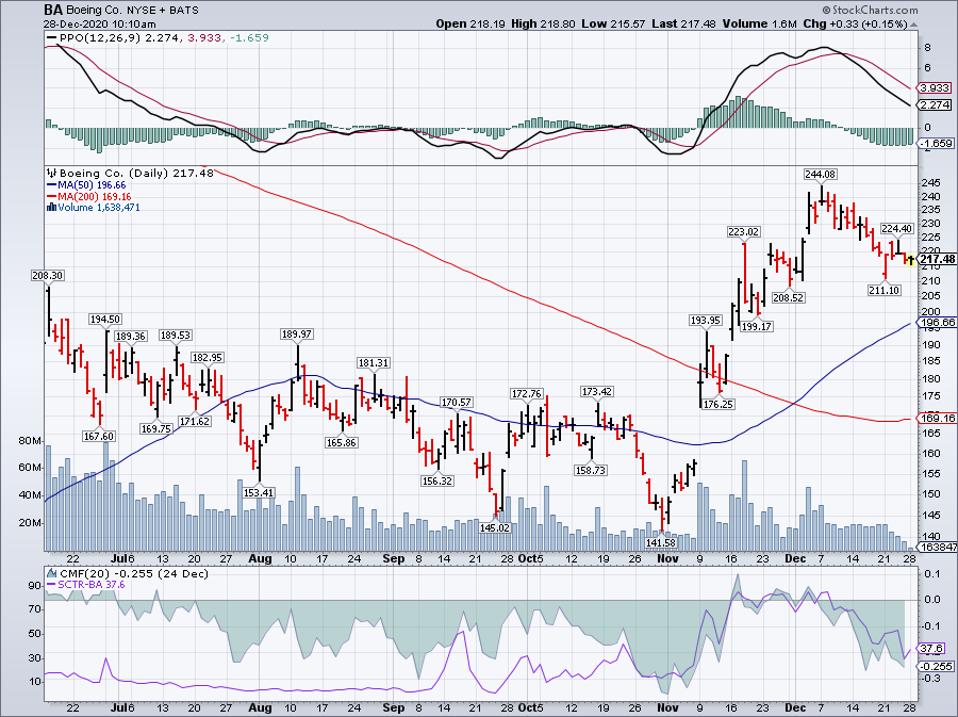Click the 173.42 price label
Image resolution: width=958 pixels, height=717 pixels.
(x=597, y=391)
